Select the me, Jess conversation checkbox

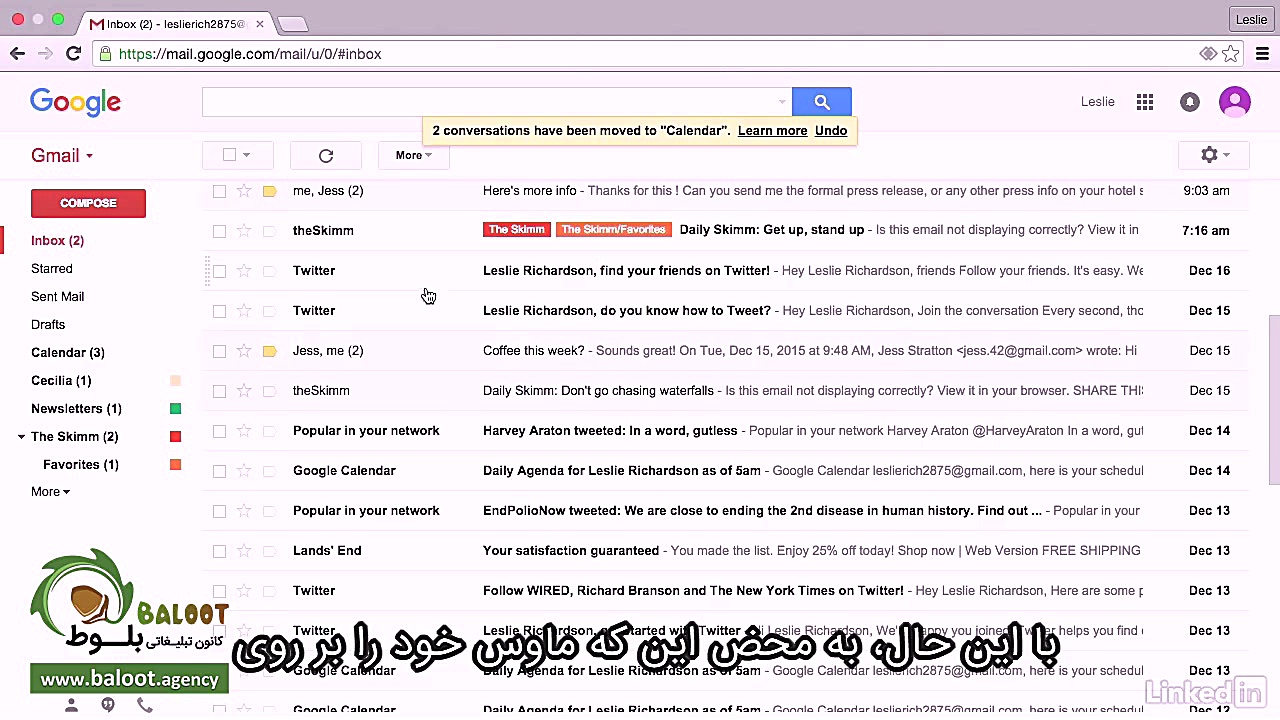[x=219, y=190]
